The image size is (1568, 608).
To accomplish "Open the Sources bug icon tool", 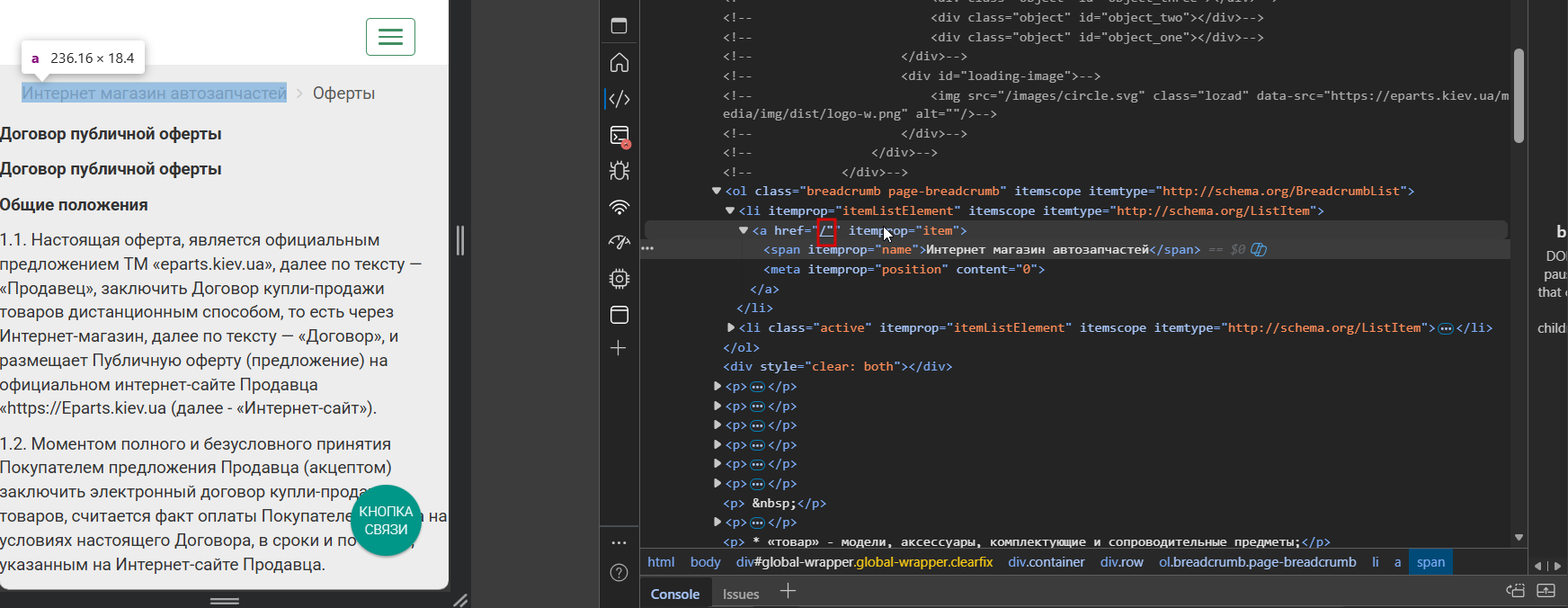I will click(619, 171).
